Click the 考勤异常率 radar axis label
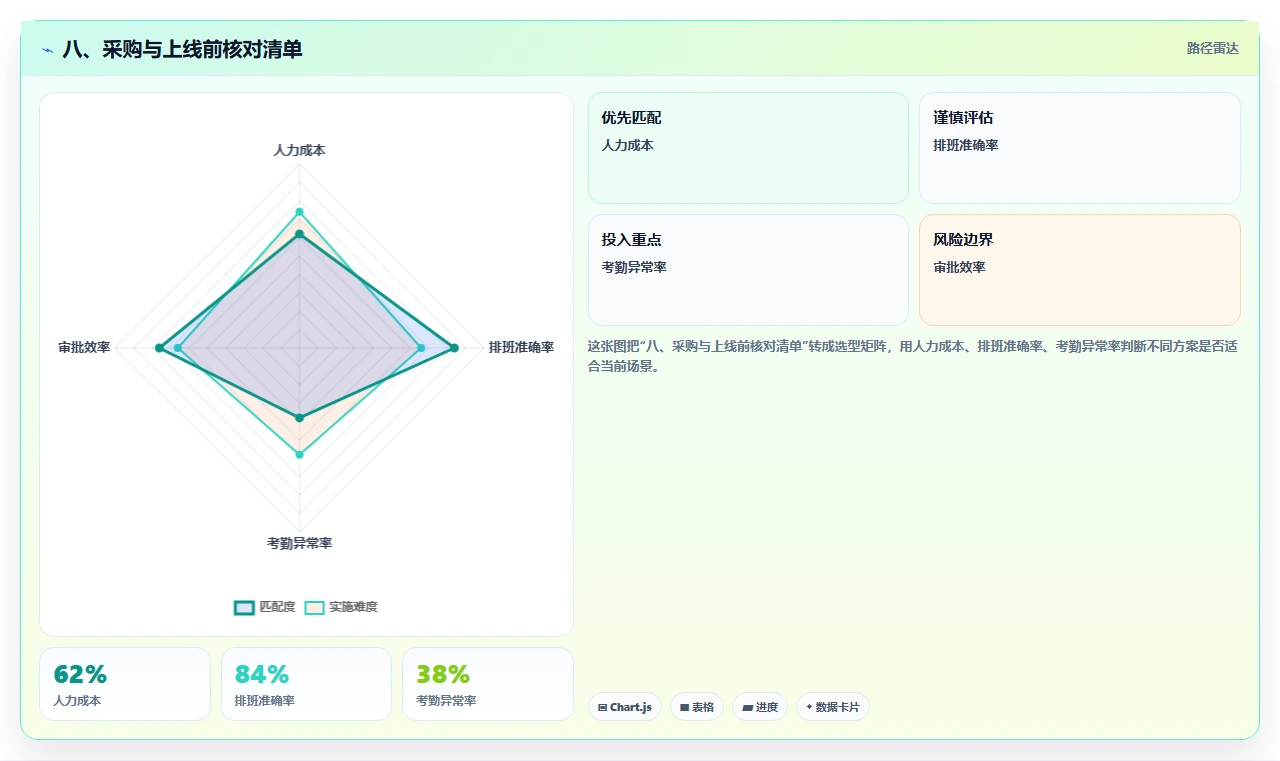This screenshot has width=1280, height=761. click(x=299, y=543)
